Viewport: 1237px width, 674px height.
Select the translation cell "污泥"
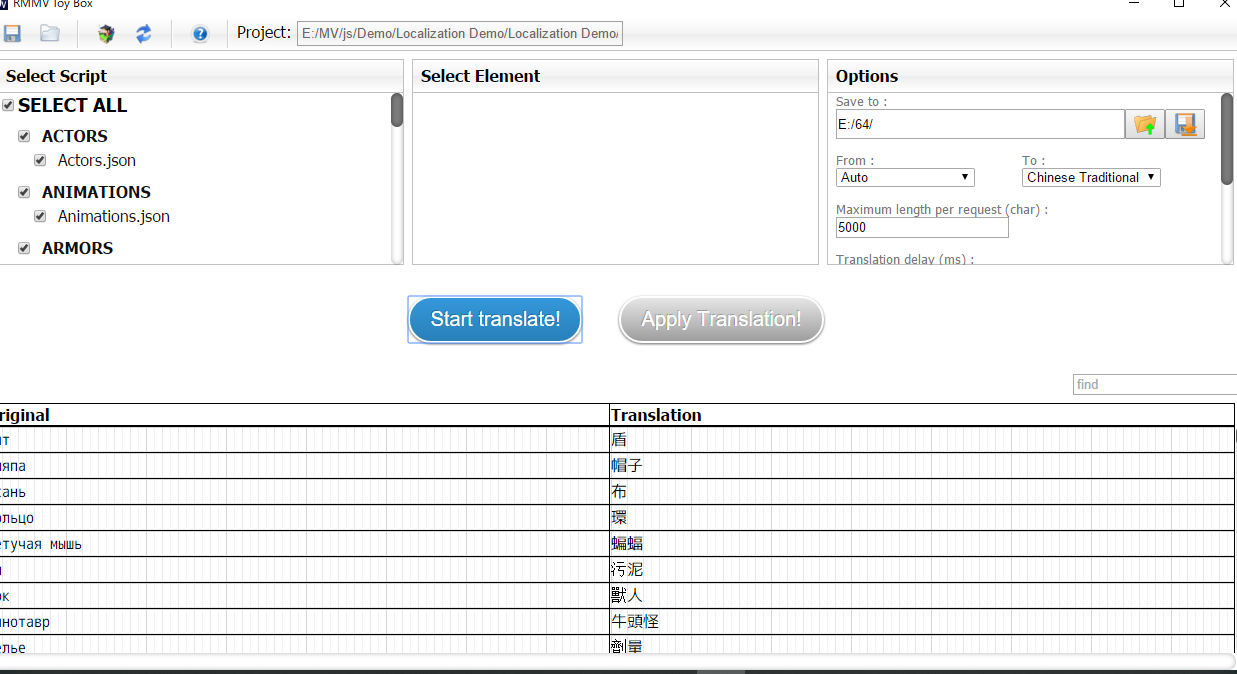pyautogui.click(x=922, y=570)
